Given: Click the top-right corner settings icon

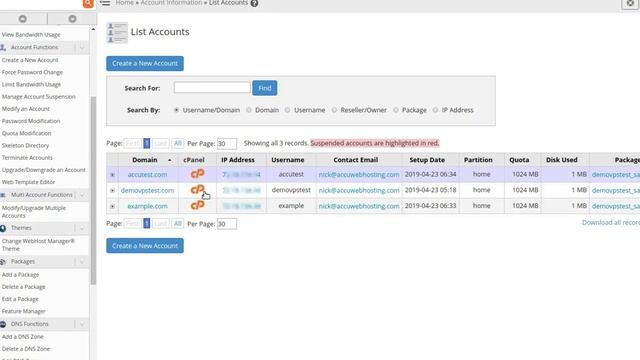Looking at the screenshot, I should coord(630,4).
